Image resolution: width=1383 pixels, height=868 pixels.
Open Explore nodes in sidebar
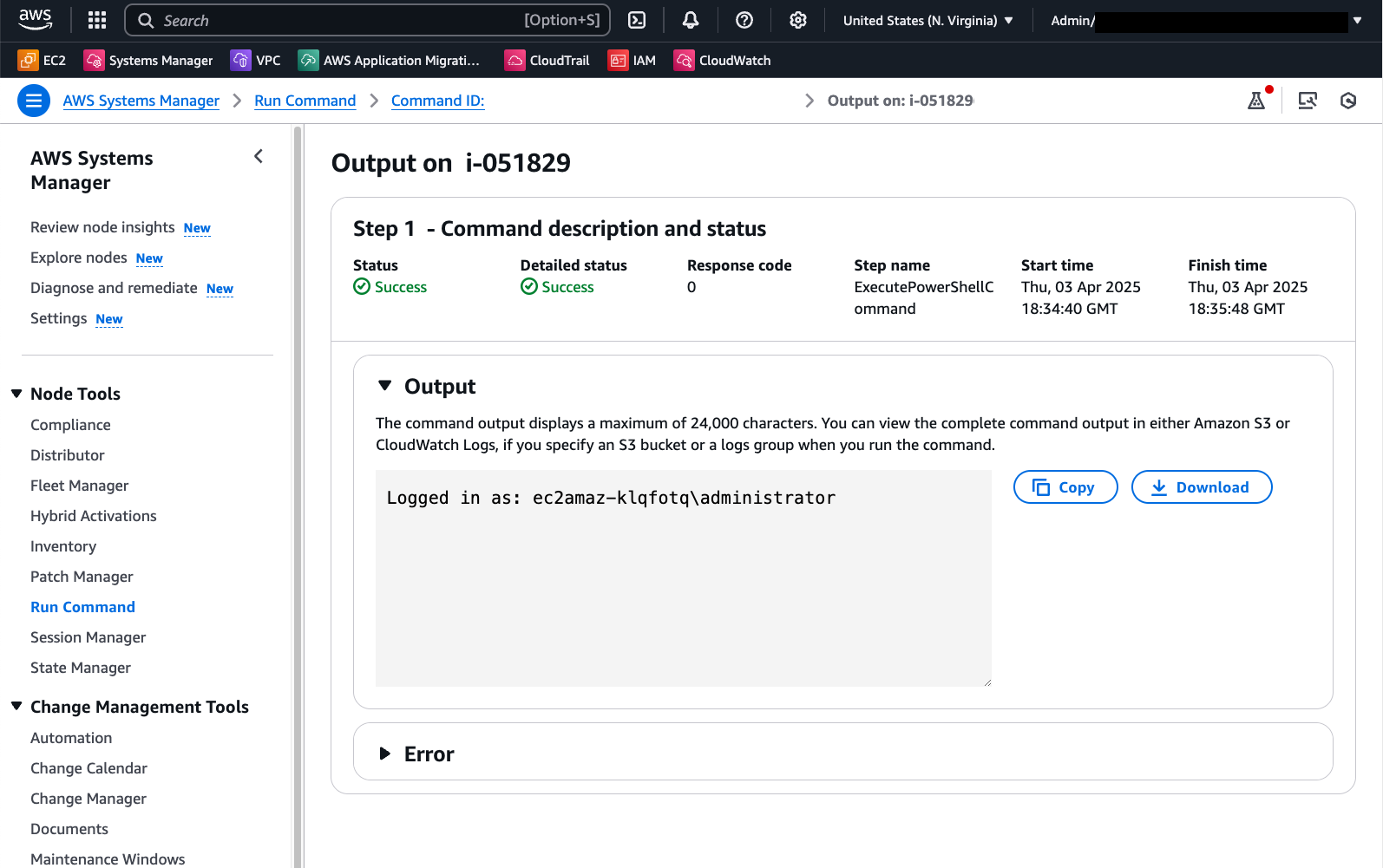(x=79, y=258)
